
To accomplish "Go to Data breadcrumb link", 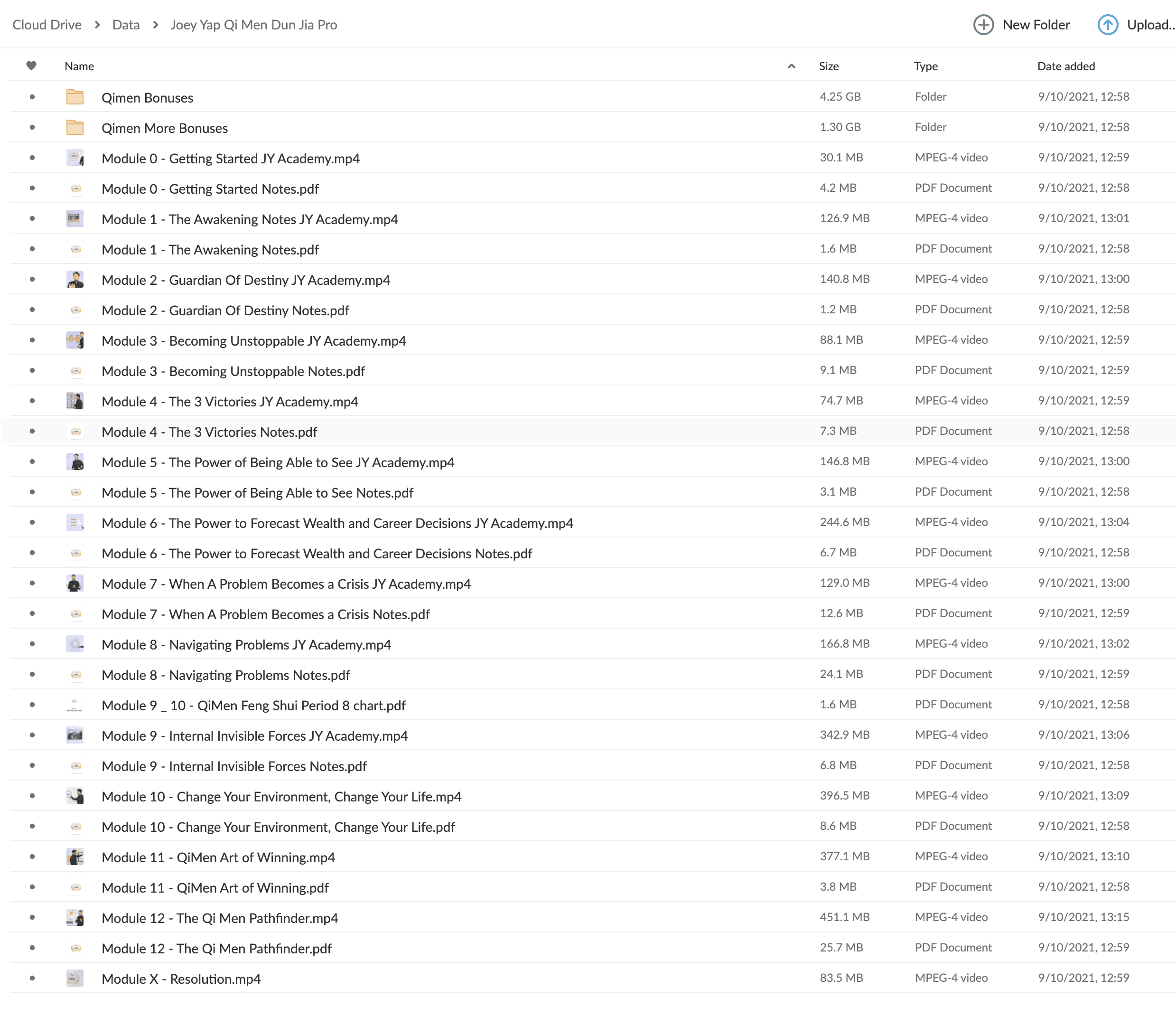I will pyautogui.click(x=126, y=25).
